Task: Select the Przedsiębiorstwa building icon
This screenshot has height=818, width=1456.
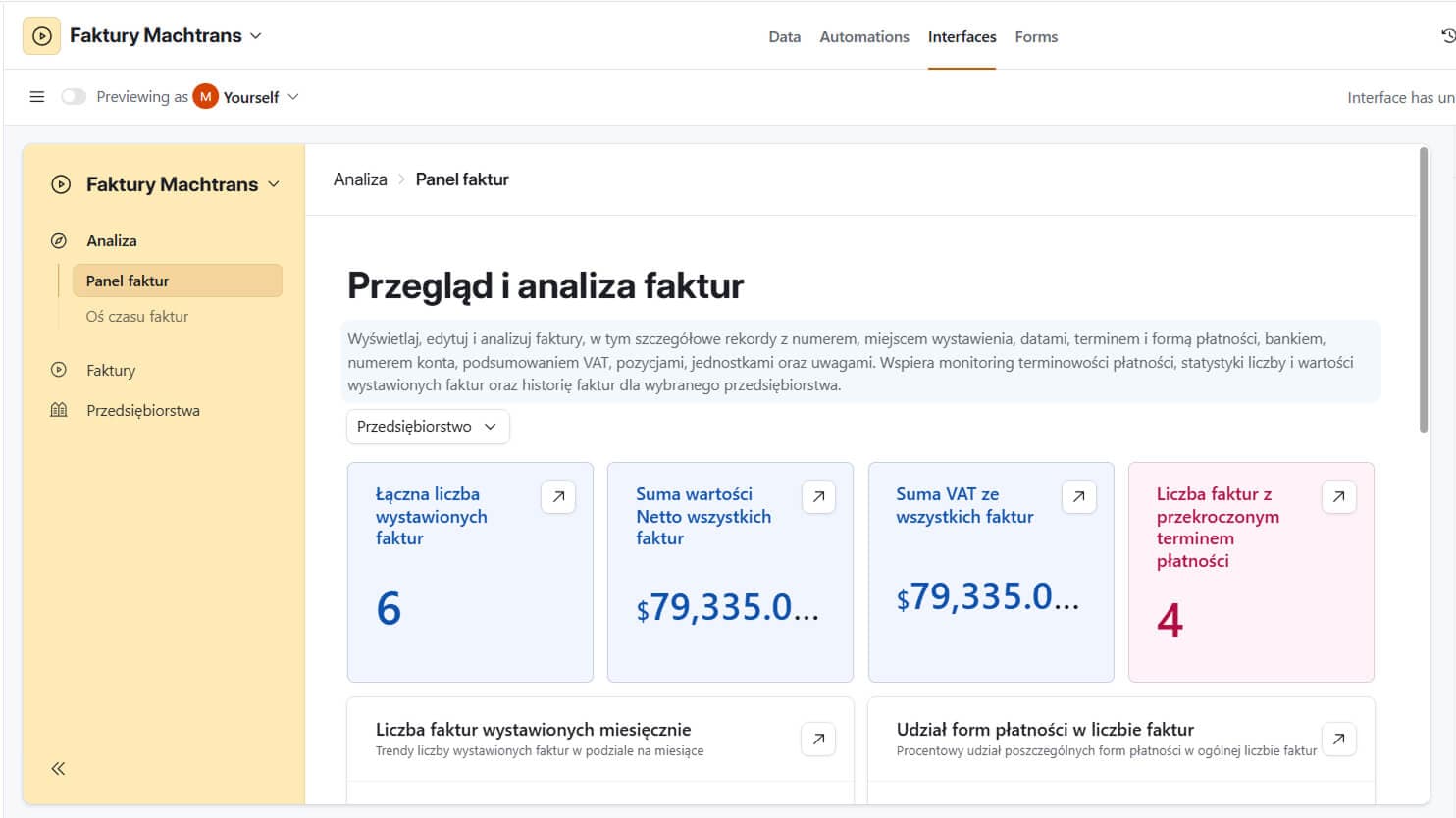Action: (x=61, y=409)
